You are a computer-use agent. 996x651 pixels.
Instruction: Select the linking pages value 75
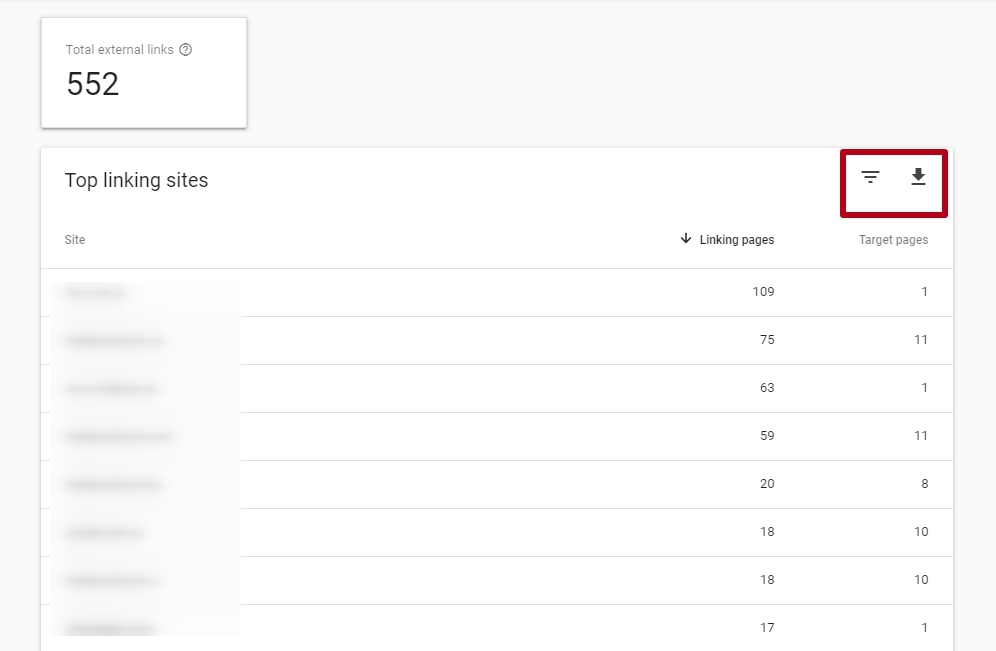point(767,340)
